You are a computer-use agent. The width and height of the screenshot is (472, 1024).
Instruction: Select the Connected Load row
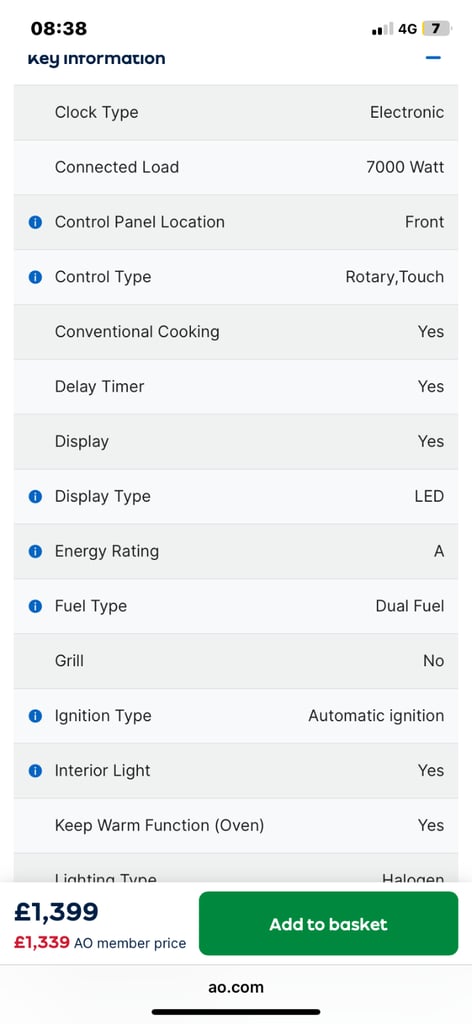click(236, 167)
